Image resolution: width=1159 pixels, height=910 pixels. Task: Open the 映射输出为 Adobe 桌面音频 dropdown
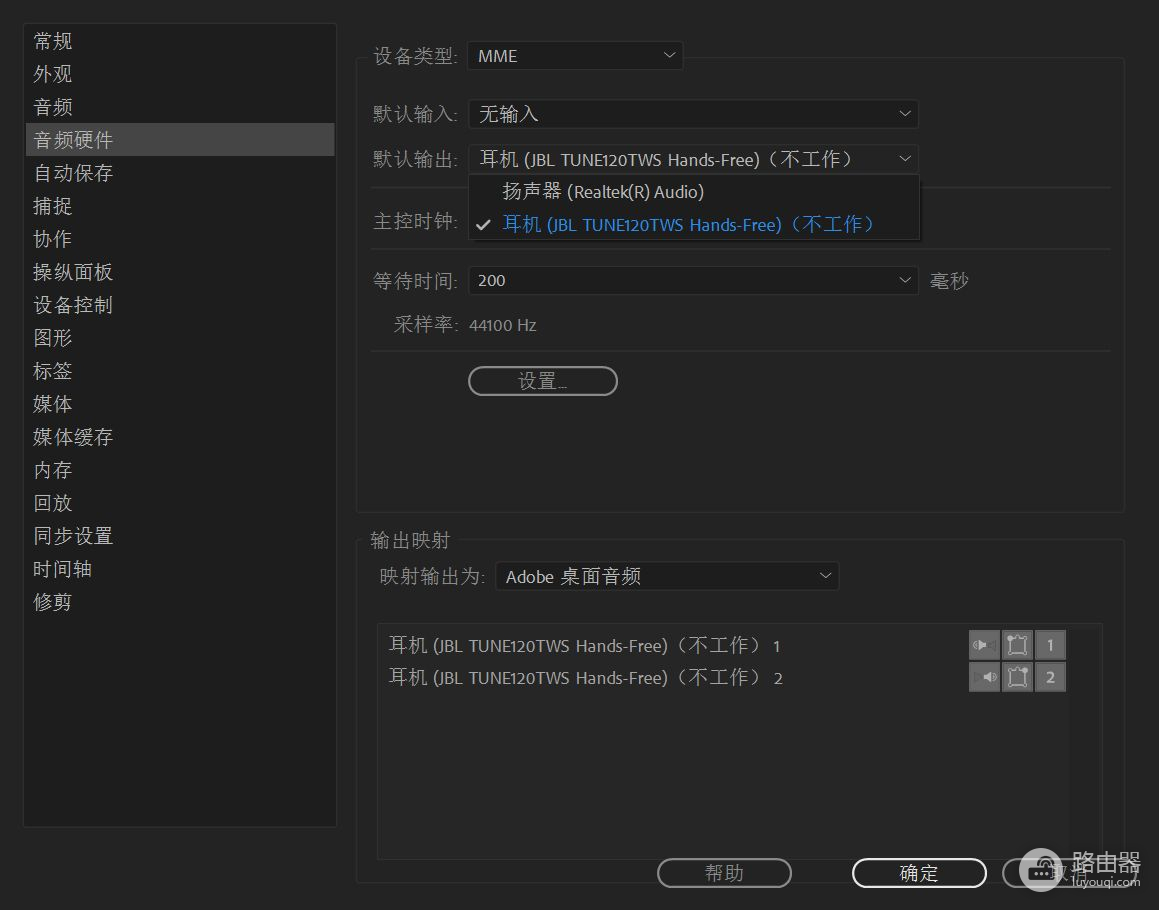pyautogui.click(x=667, y=576)
